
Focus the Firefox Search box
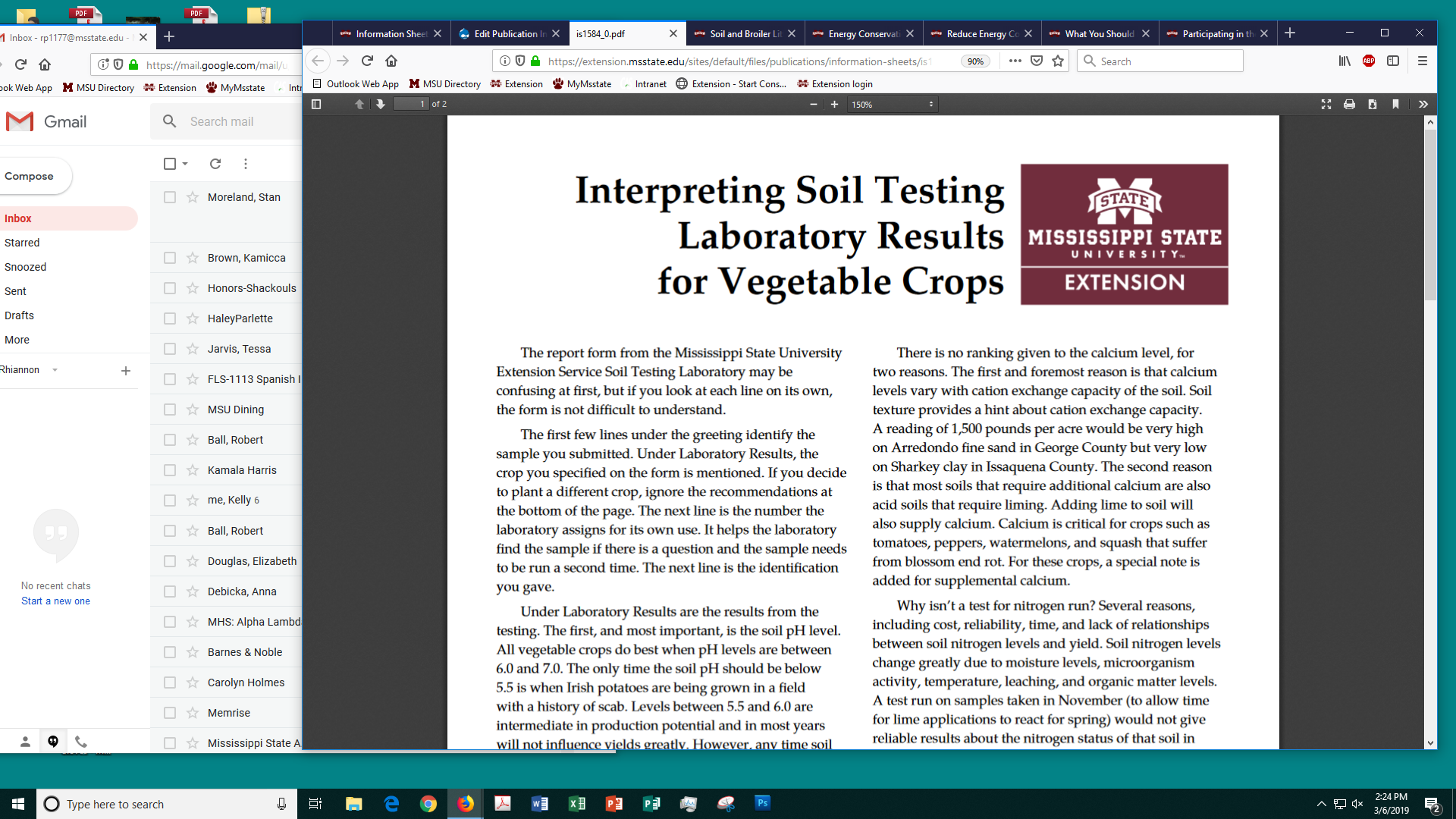coord(1160,61)
